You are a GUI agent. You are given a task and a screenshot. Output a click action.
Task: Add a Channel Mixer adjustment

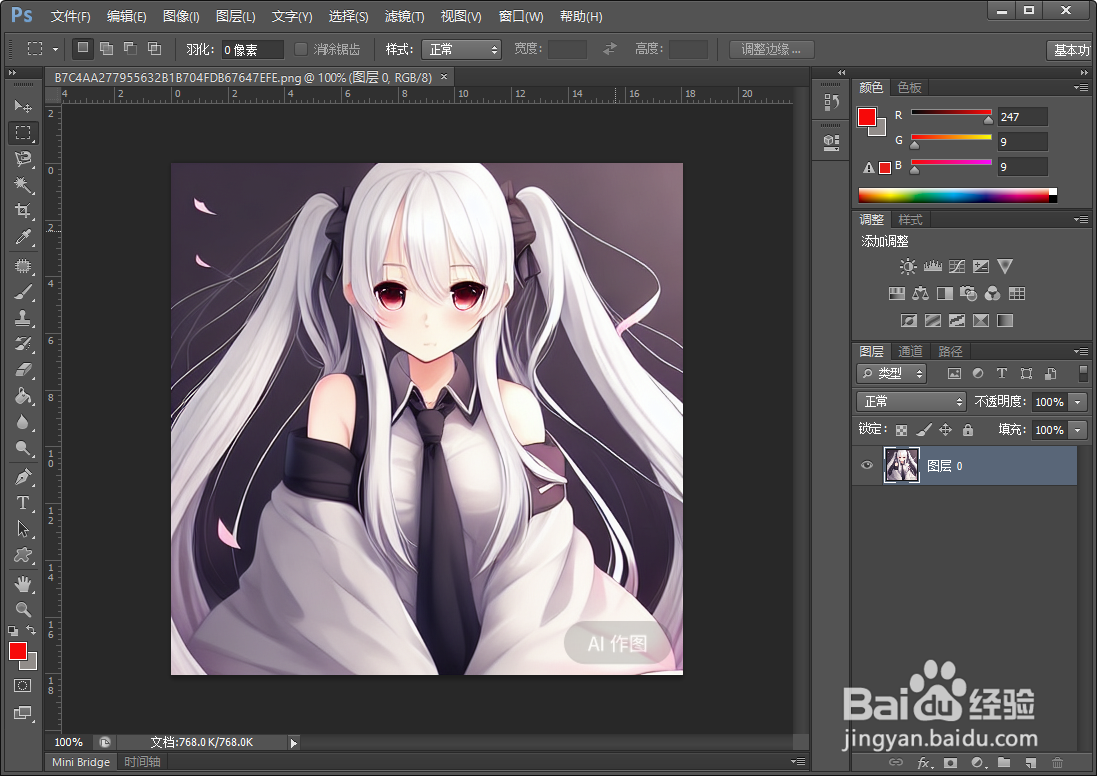point(992,293)
